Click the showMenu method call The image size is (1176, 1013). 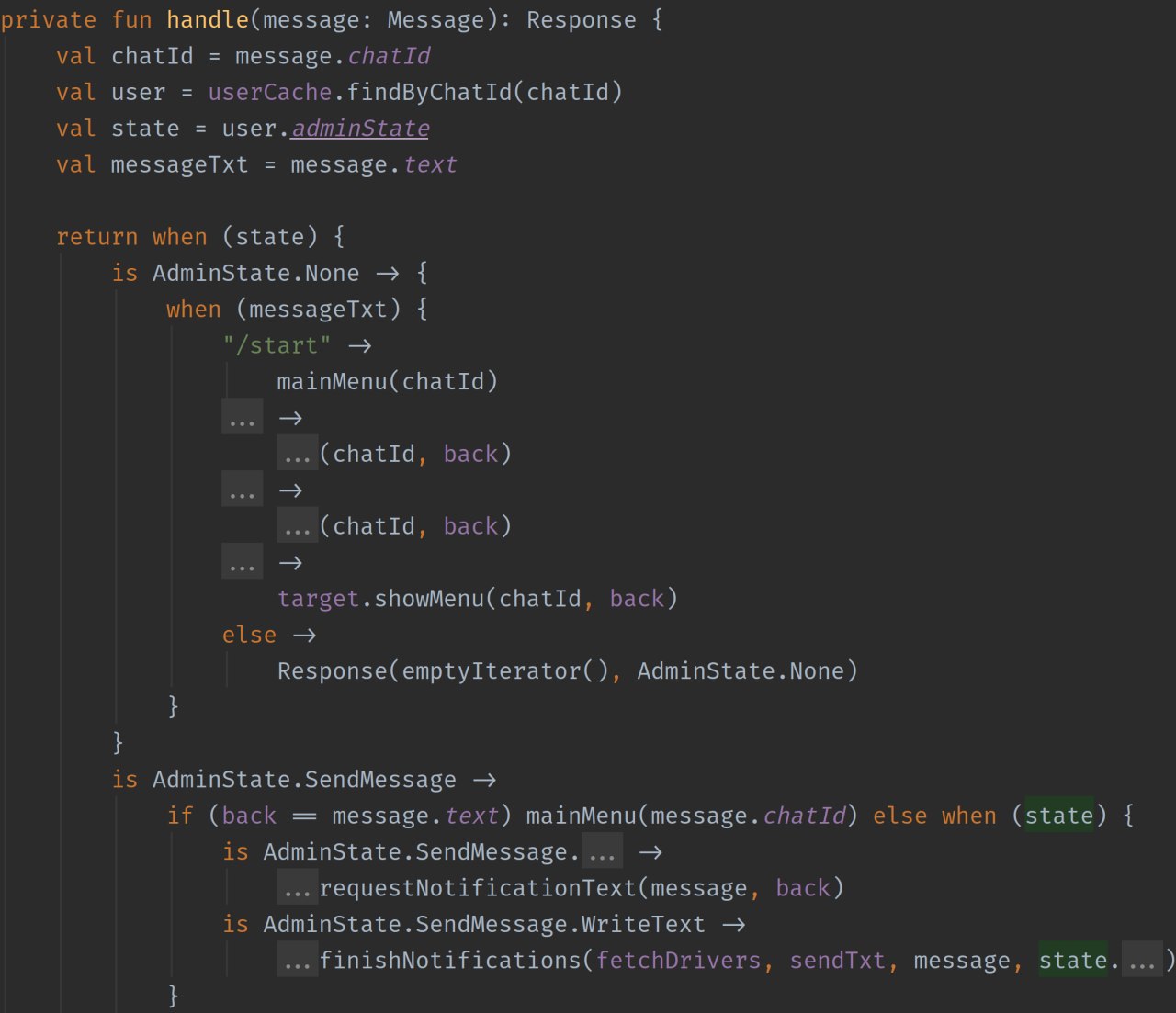tap(429, 599)
